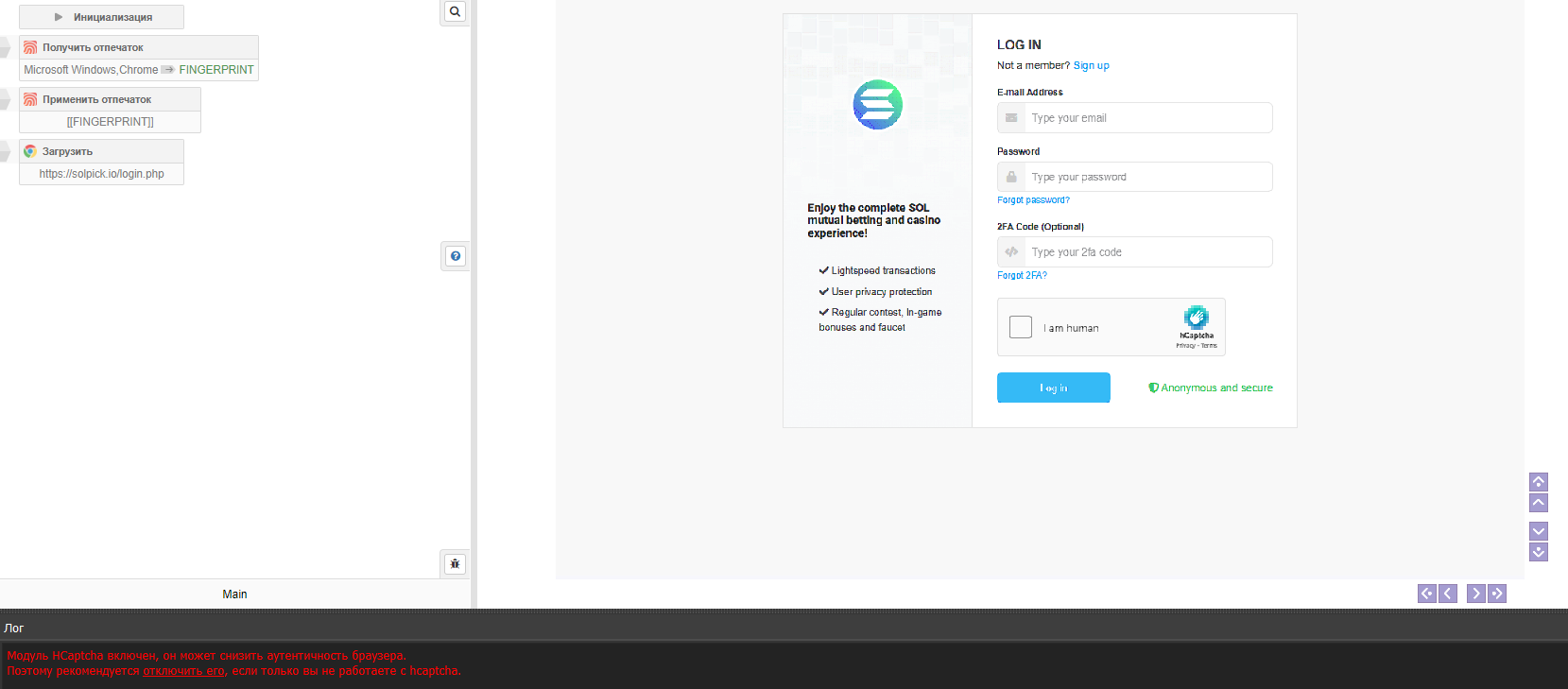The width and height of the screenshot is (1568, 689).
Task: Click the fingerprint icon on Получить отпечаток
Action: 30,47
